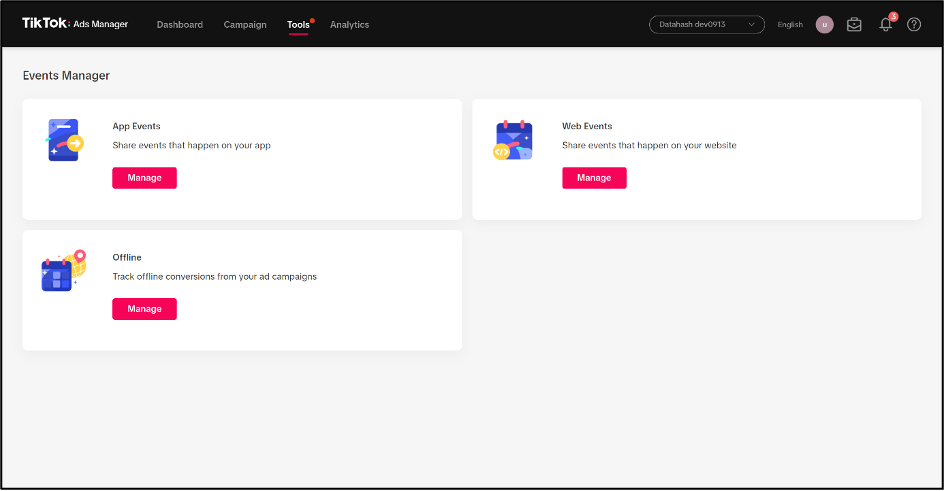The width and height of the screenshot is (945, 491).
Task: Select the Tools menu item
Action: point(298,25)
